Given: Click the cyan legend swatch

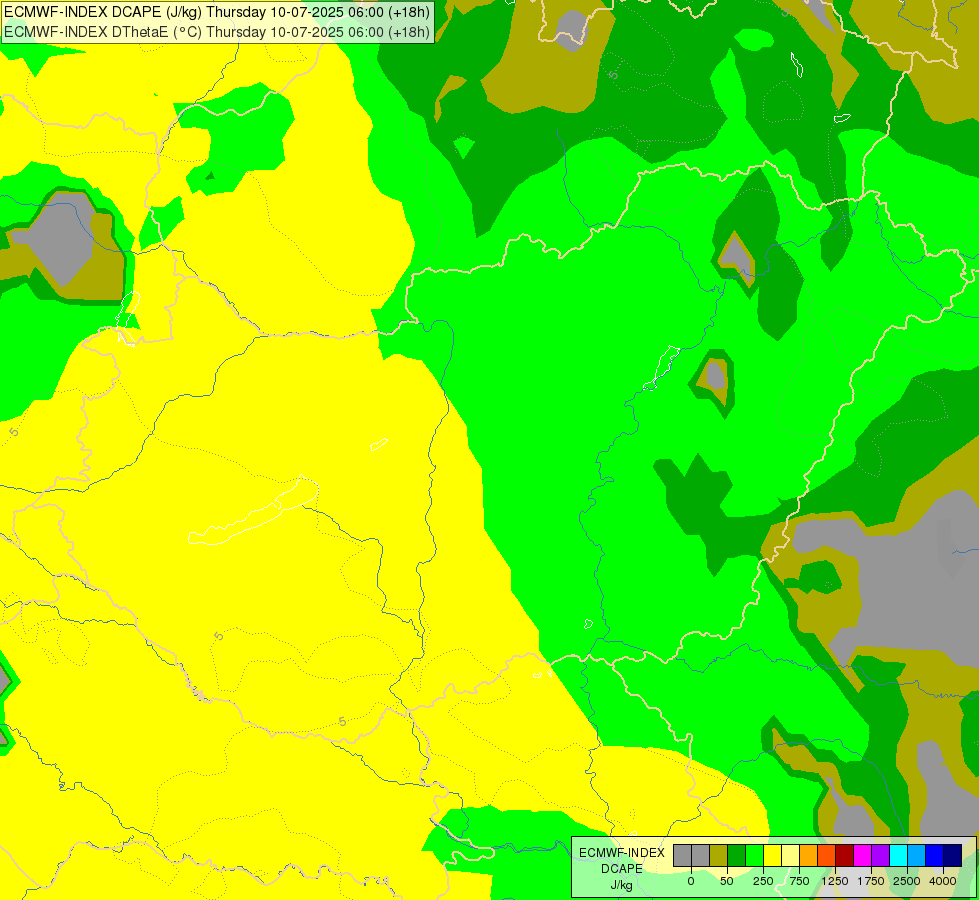Looking at the screenshot, I should [898, 856].
